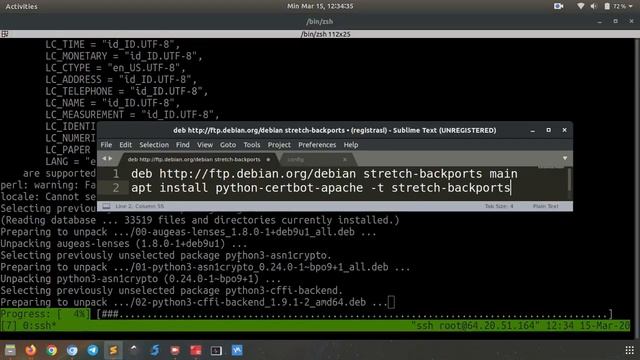Launch Firefox from the taskbar
Image resolution: width=640 pixels, height=360 pixels.
point(31,350)
